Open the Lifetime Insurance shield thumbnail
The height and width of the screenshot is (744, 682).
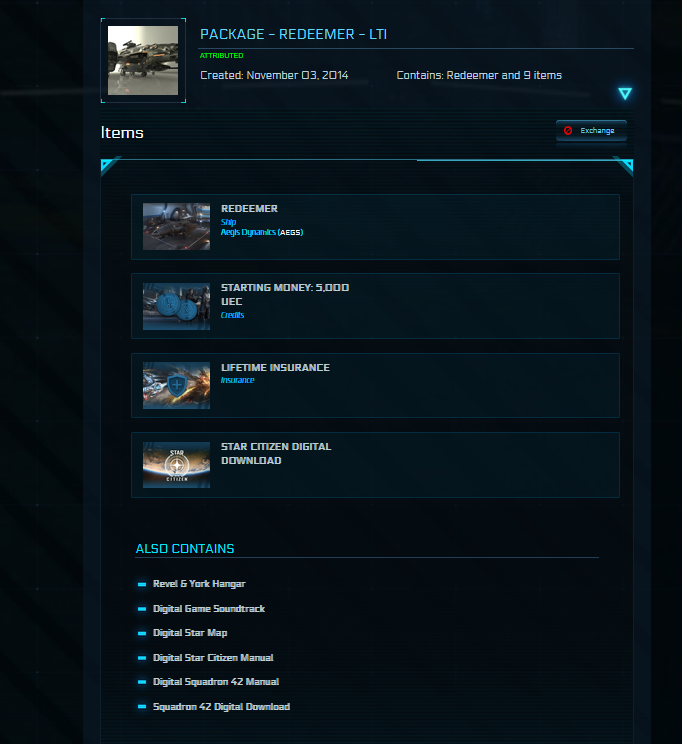pyautogui.click(x=177, y=385)
